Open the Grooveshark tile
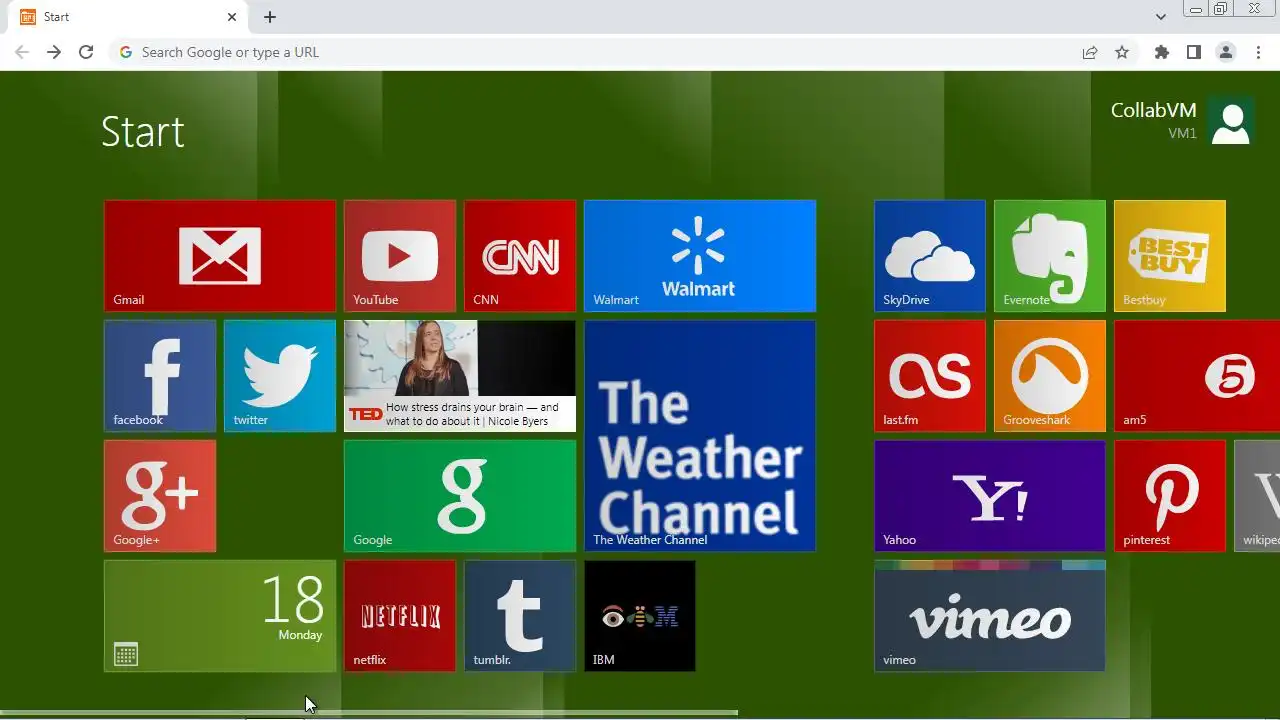This screenshot has width=1280, height=720. (x=1050, y=376)
